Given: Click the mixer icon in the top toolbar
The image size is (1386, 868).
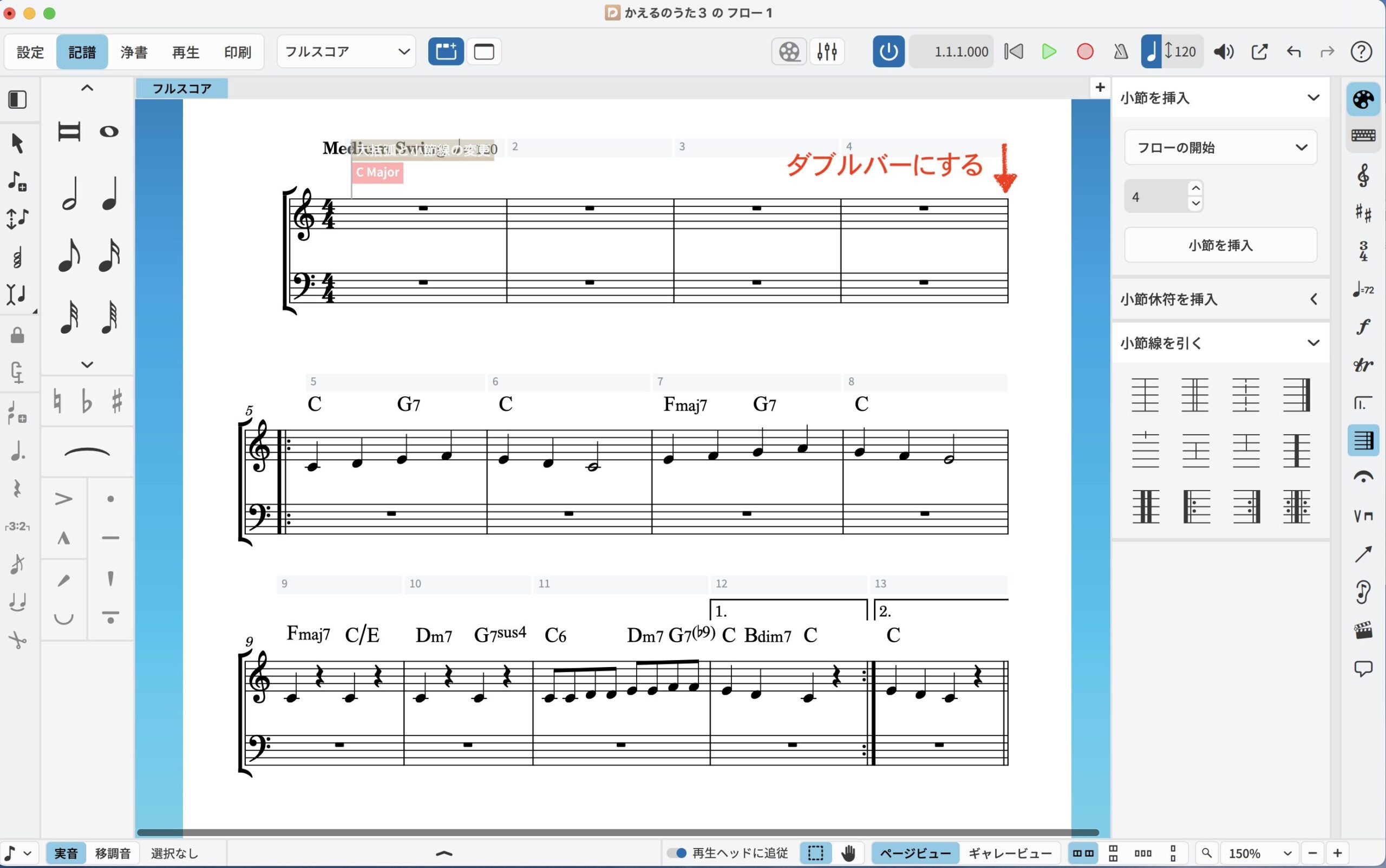Looking at the screenshot, I should (827, 51).
